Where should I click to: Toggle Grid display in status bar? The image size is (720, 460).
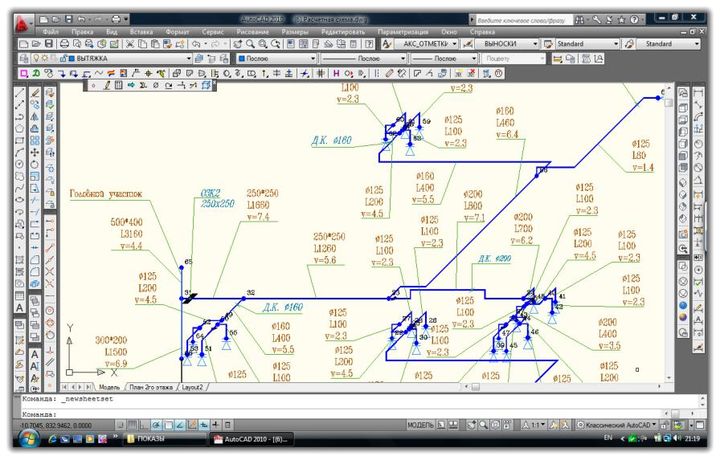click(x=132, y=425)
